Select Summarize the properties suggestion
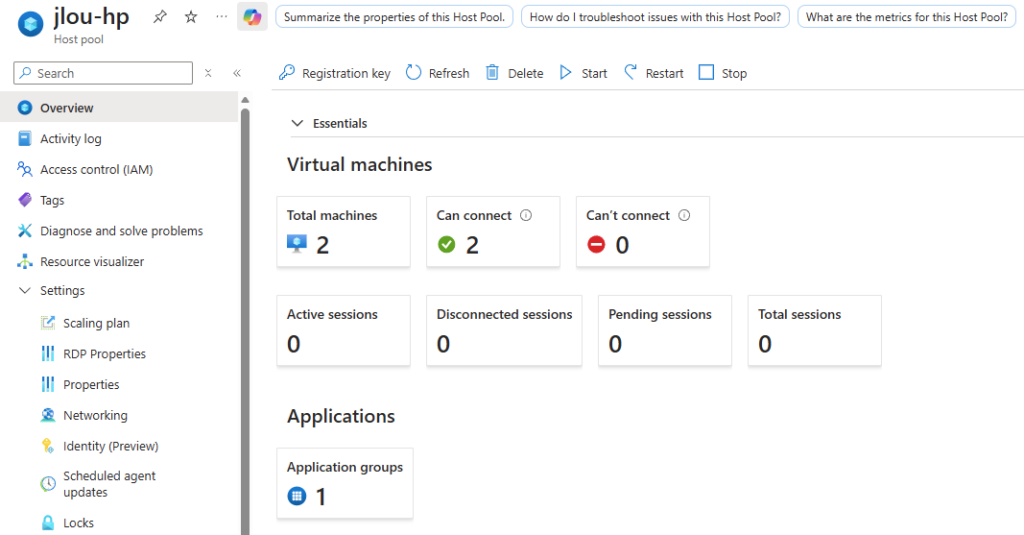Screen dimensions: 1024x535 [394, 17]
